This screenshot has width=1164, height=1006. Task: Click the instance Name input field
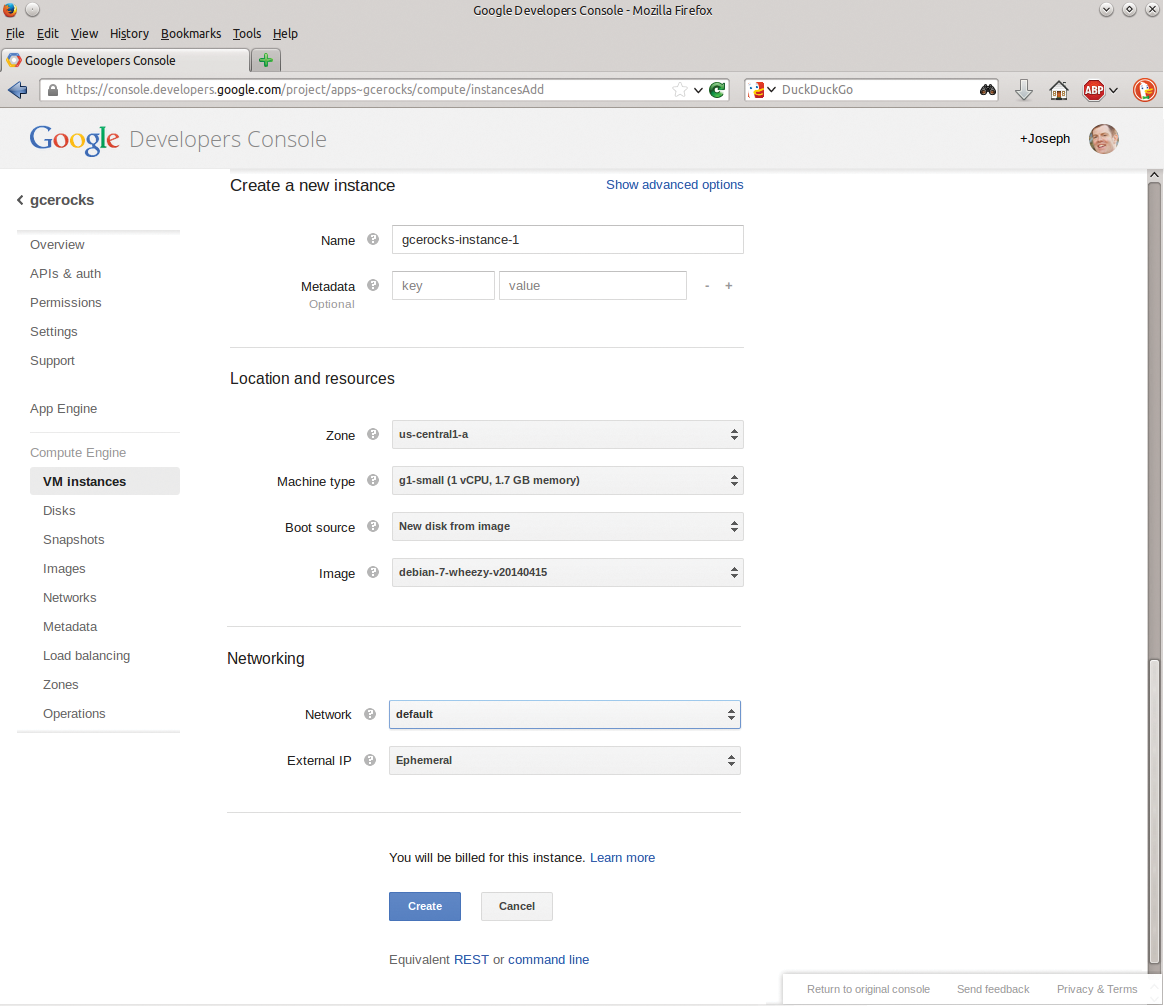tap(567, 239)
